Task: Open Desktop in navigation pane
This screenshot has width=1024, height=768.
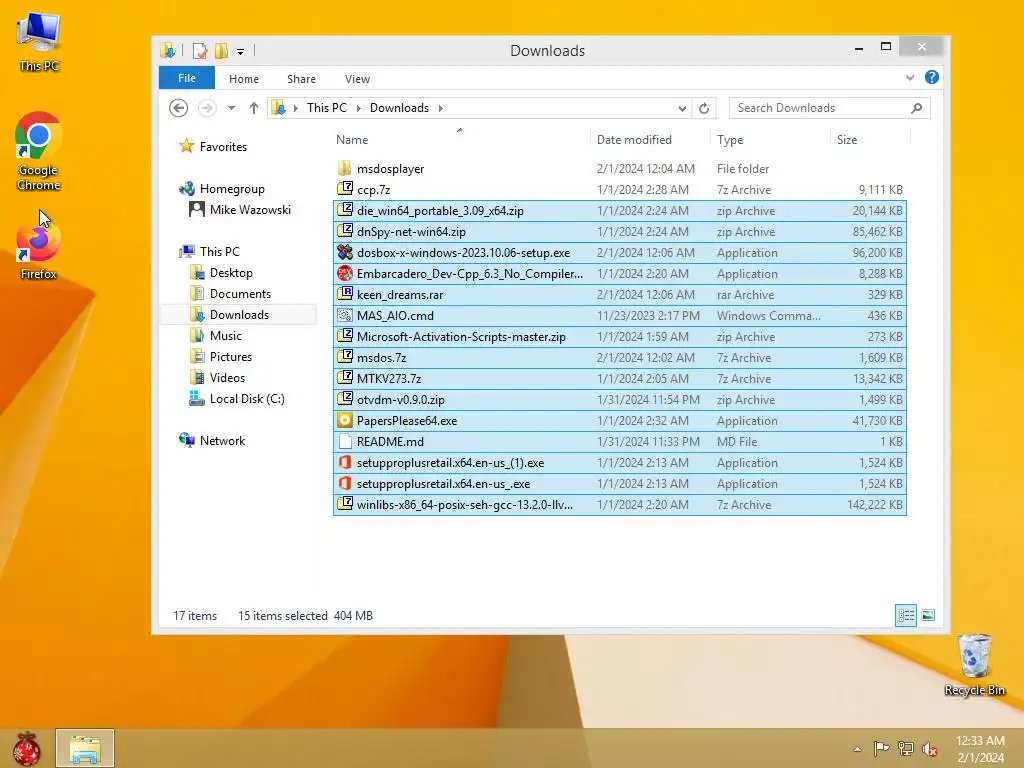Action: [231, 273]
